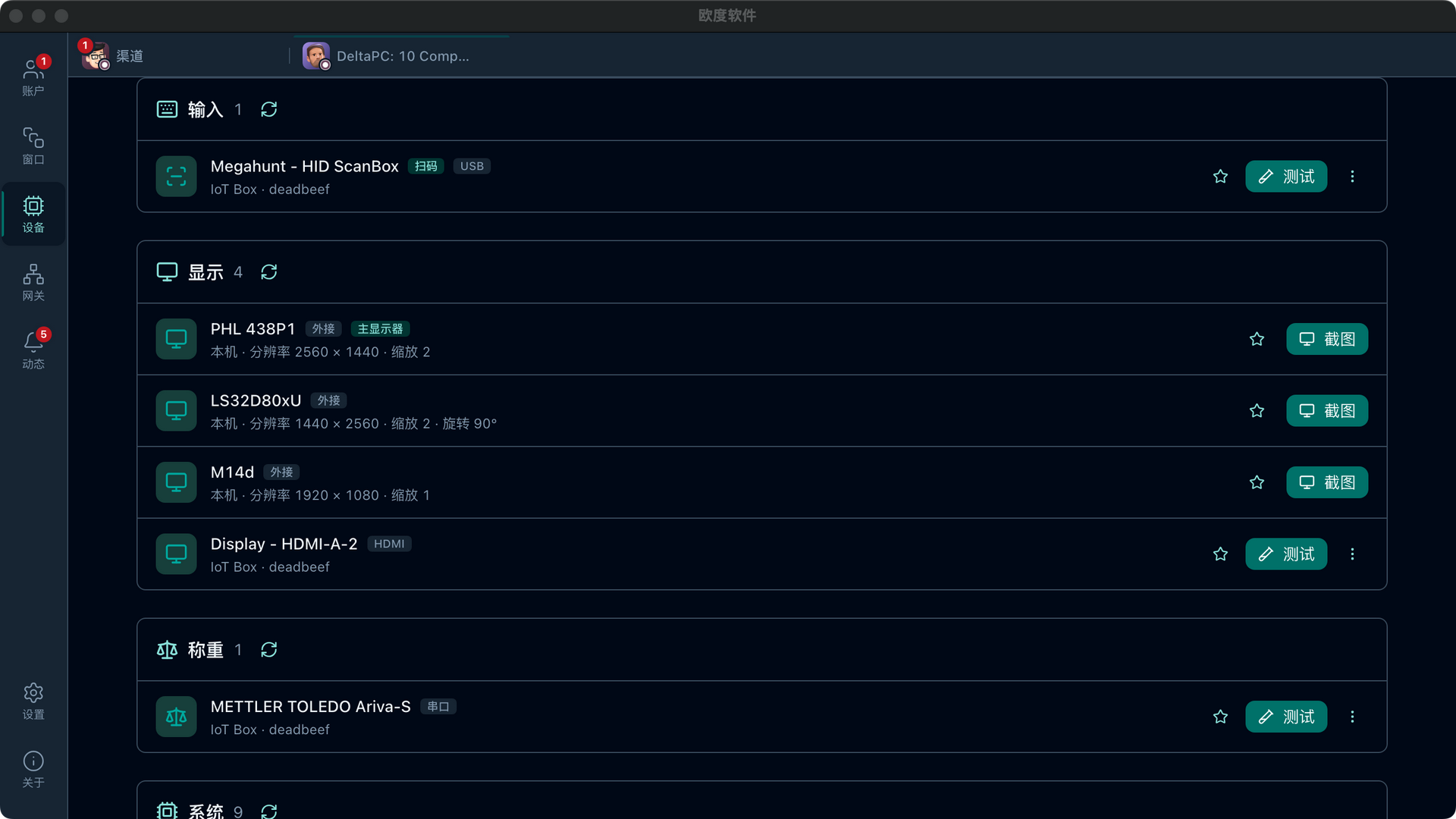This screenshot has width=1456, height=819.
Task: Favorite the METTLER TOLEDO Ariva-S scale
Action: [1220, 717]
